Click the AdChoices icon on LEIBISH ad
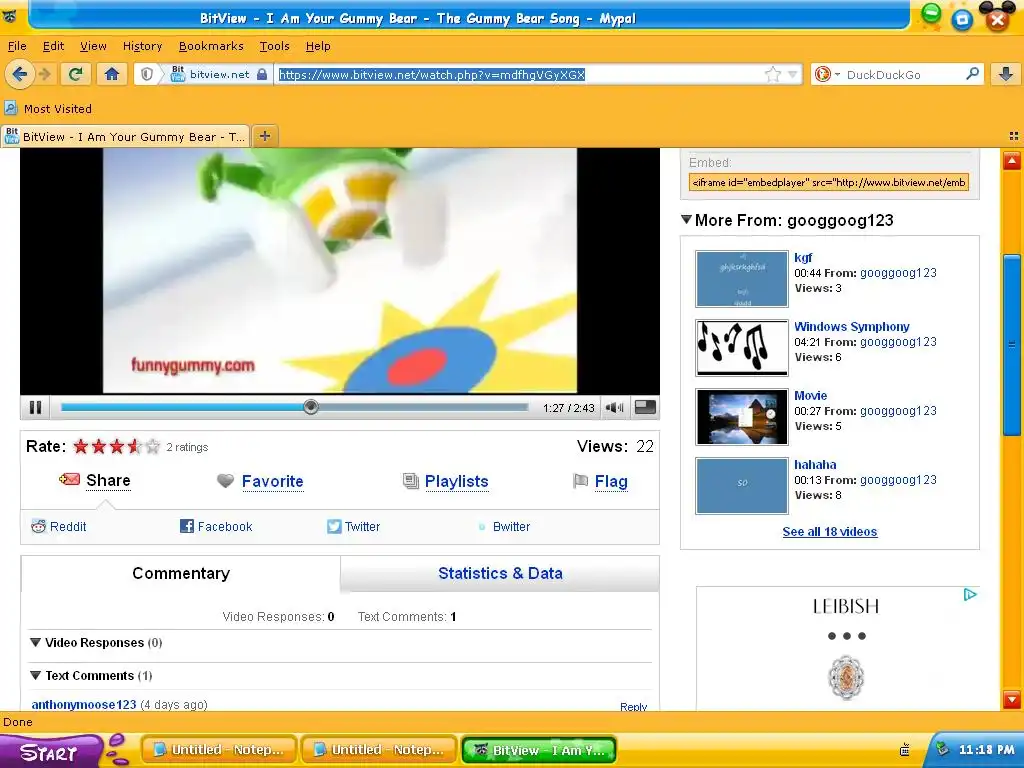This screenshot has height=768, width=1024. [970, 594]
